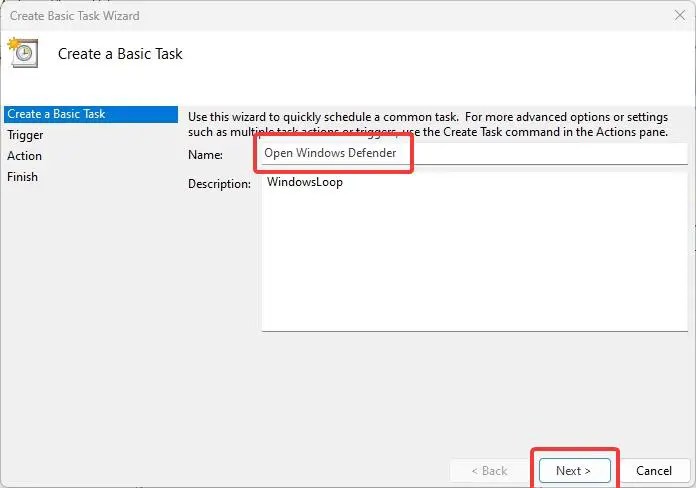This screenshot has width=696, height=488.
Task: Click empty sidebar area below Finish step
Action: (91, 311)
